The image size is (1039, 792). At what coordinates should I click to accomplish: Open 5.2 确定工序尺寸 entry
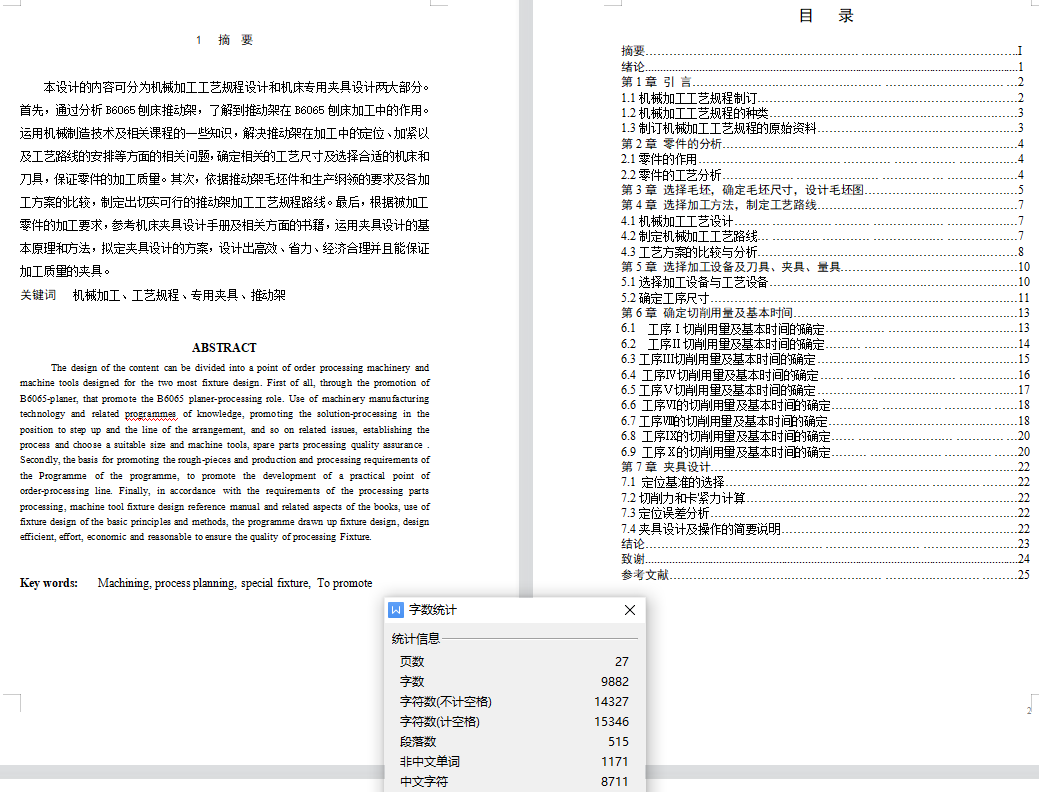pyautogui.click(x=825, y=298)
